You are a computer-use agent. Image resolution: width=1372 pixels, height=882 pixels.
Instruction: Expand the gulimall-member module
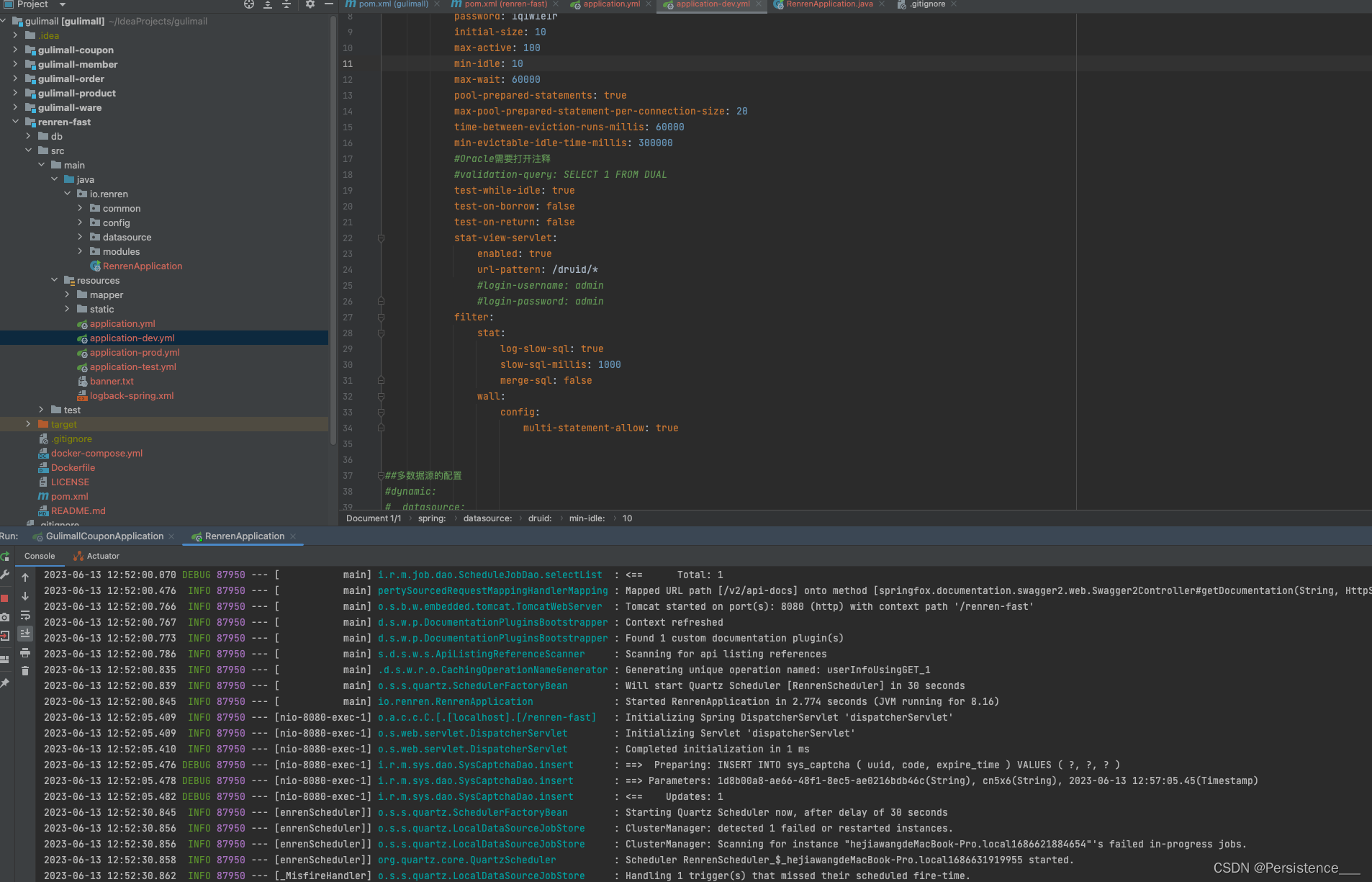tap(15, 64)
